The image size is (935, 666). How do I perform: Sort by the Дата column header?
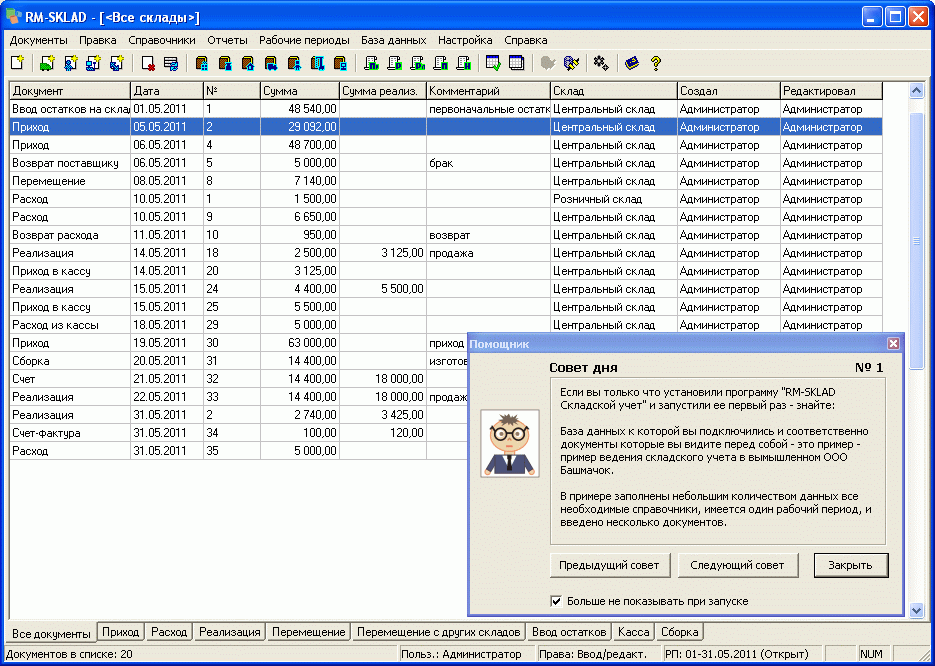(165, 91)
